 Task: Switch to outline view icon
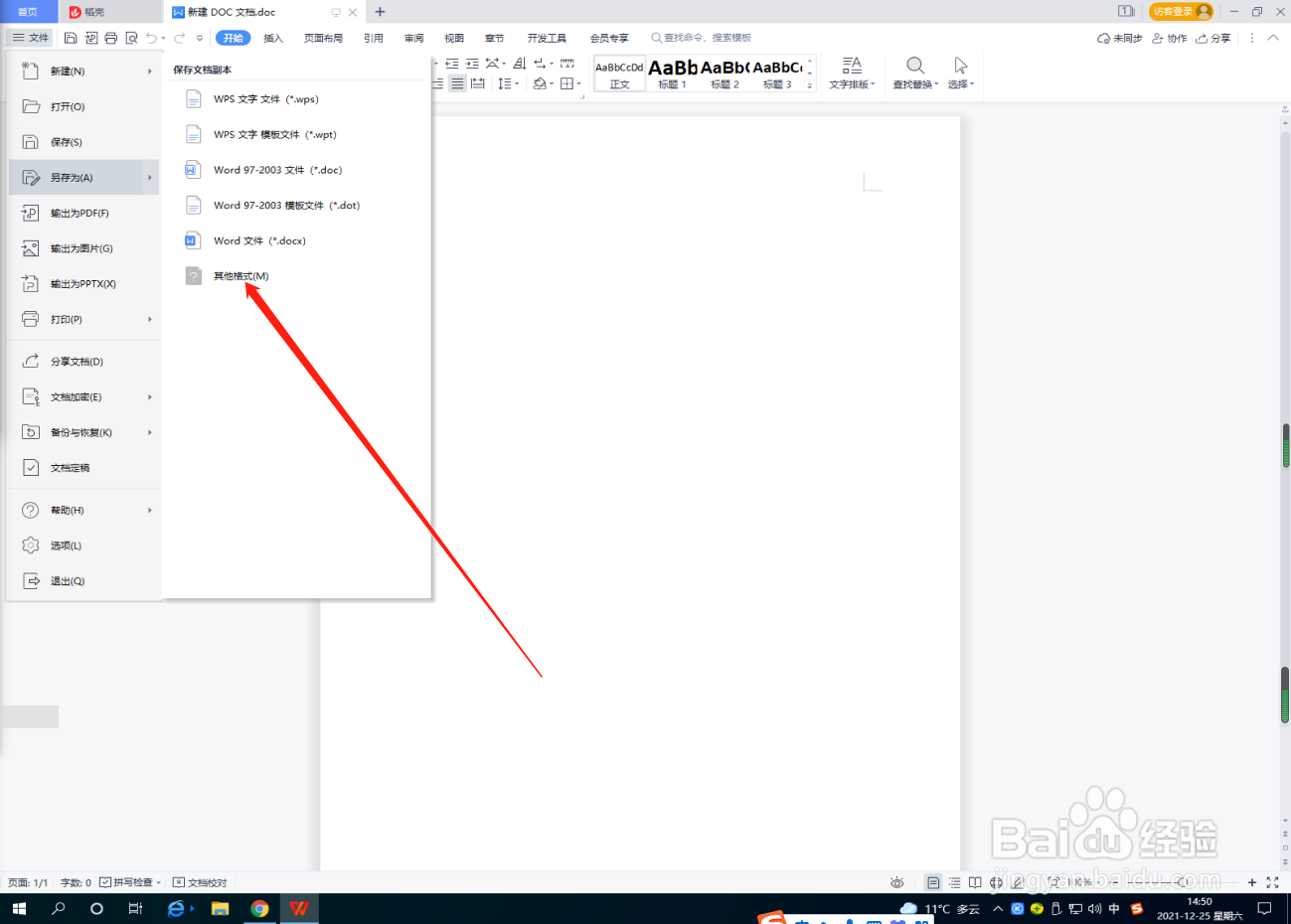(954, 882)
